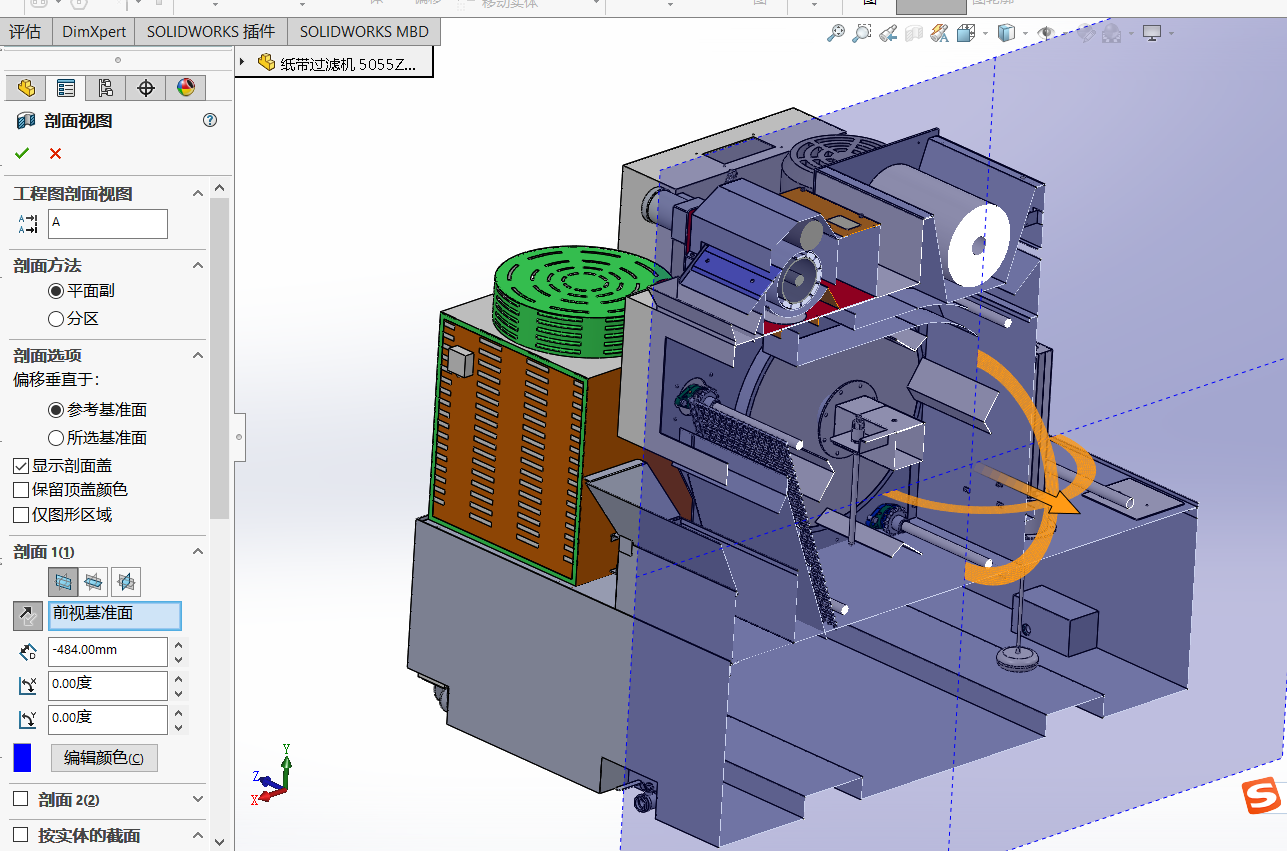This screenshot has height=851, width=1287.
Task: Click Apply Scene icon
Action: point(1111,33)
